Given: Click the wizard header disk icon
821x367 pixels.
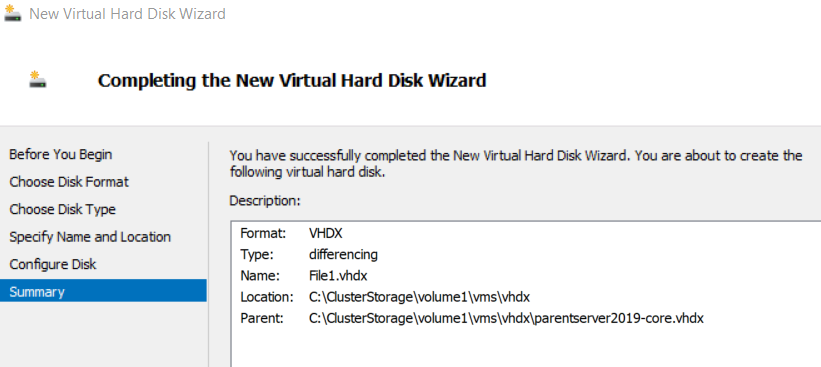Looking at the screenshot, I should pos(37,79).
